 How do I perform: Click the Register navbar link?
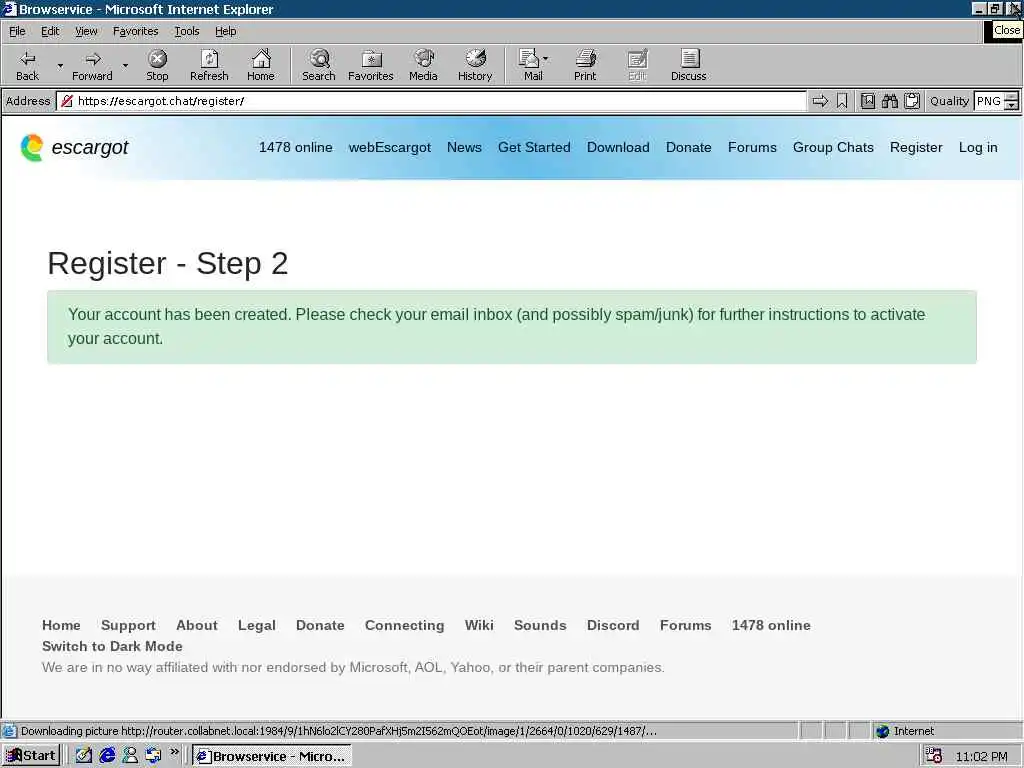coord(916,148)
